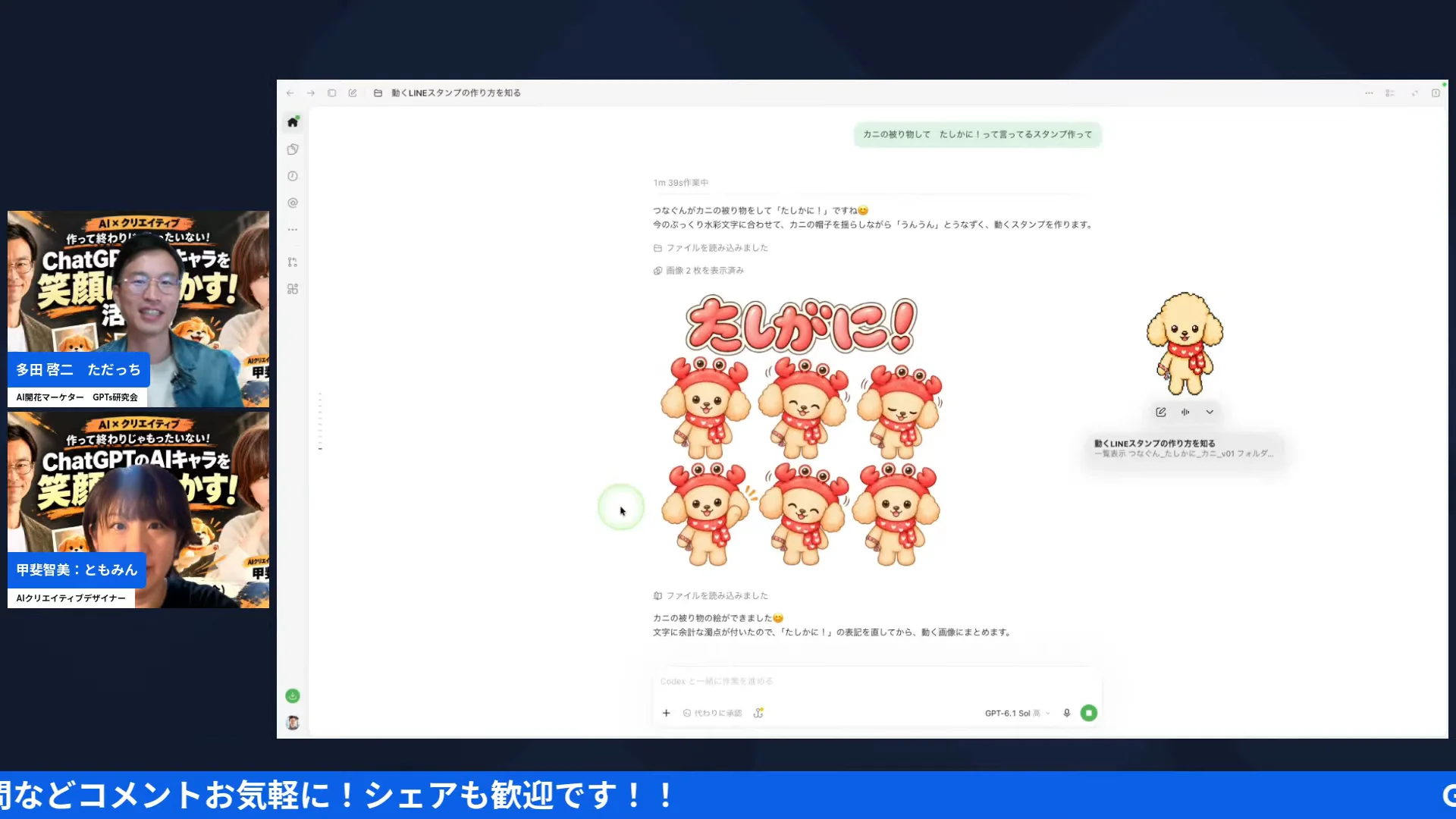Start a new chat with top-bar compose icon
This screenshot has height=819, width=1456.
click(353, 93)
